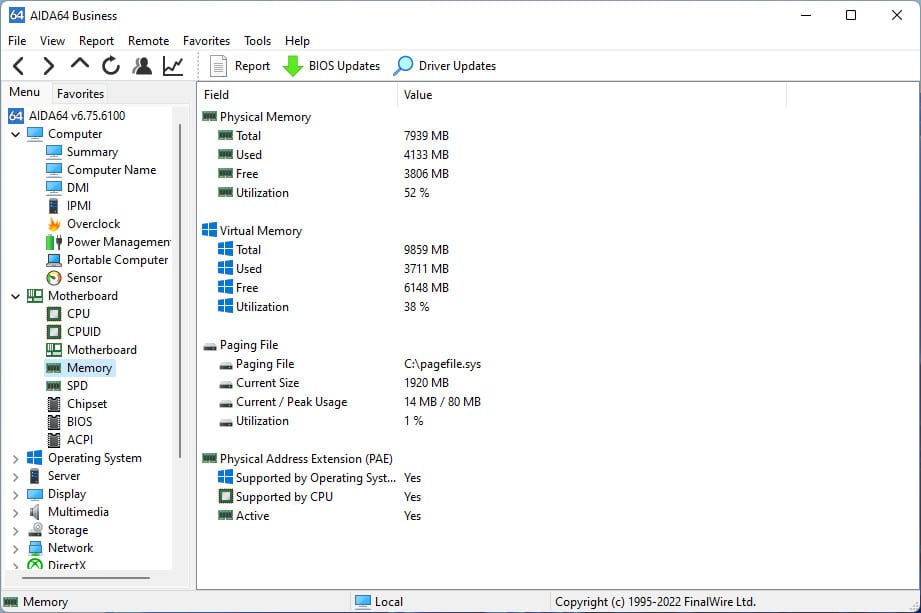Click the ACPI chip icon

tap(54, 440)
